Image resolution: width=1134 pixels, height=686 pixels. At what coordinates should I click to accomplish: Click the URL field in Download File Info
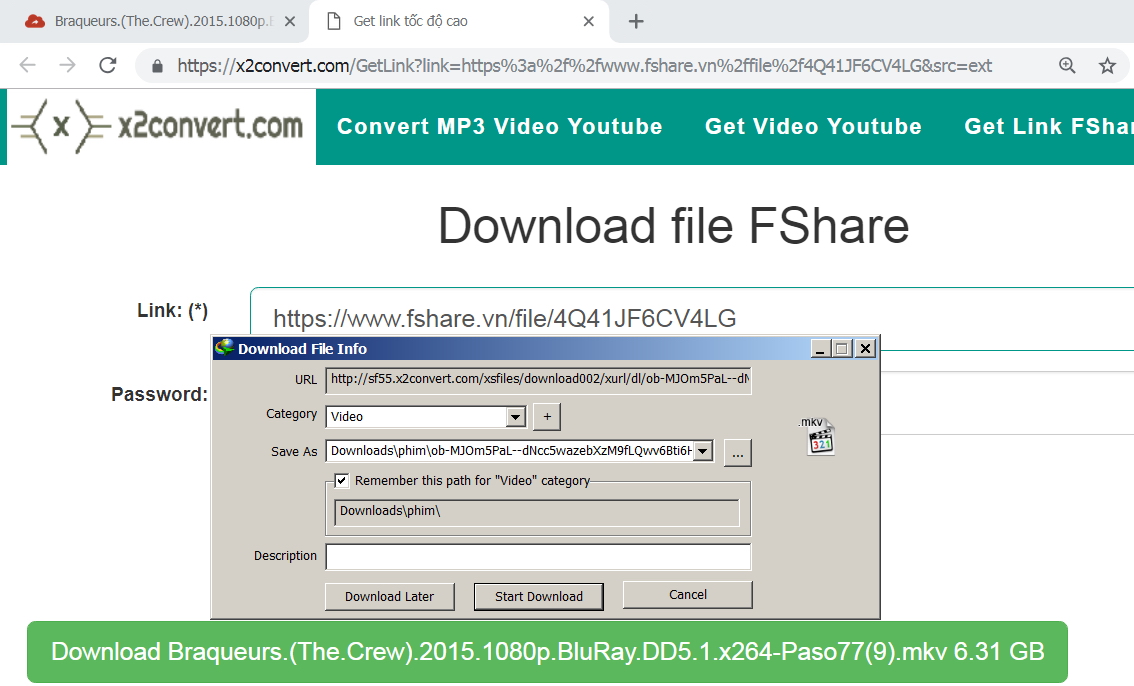pyautogui.click(x=539, y=380)
